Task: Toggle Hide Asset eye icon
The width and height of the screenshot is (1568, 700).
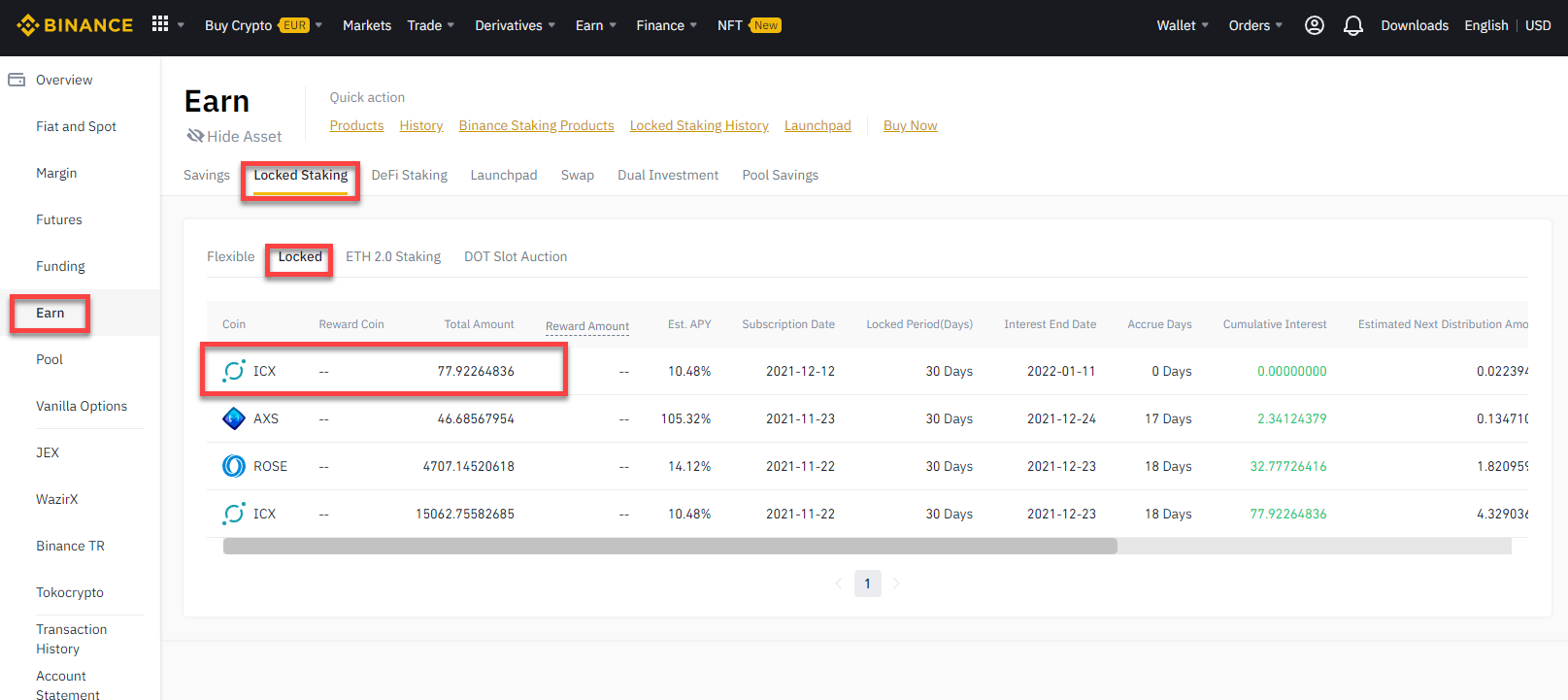Action: click(x=195, y=136)
